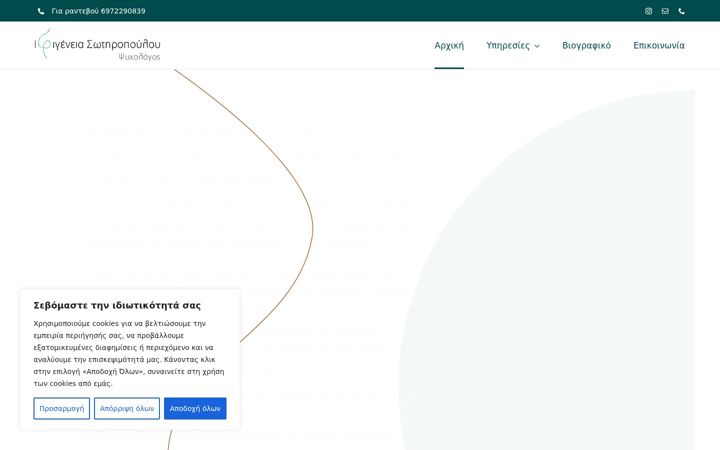Click the Σεβόμαστε την ιδιωτικότητά σας heading
The height and width of the screenshot is (450, 720).
click(117, 305)
